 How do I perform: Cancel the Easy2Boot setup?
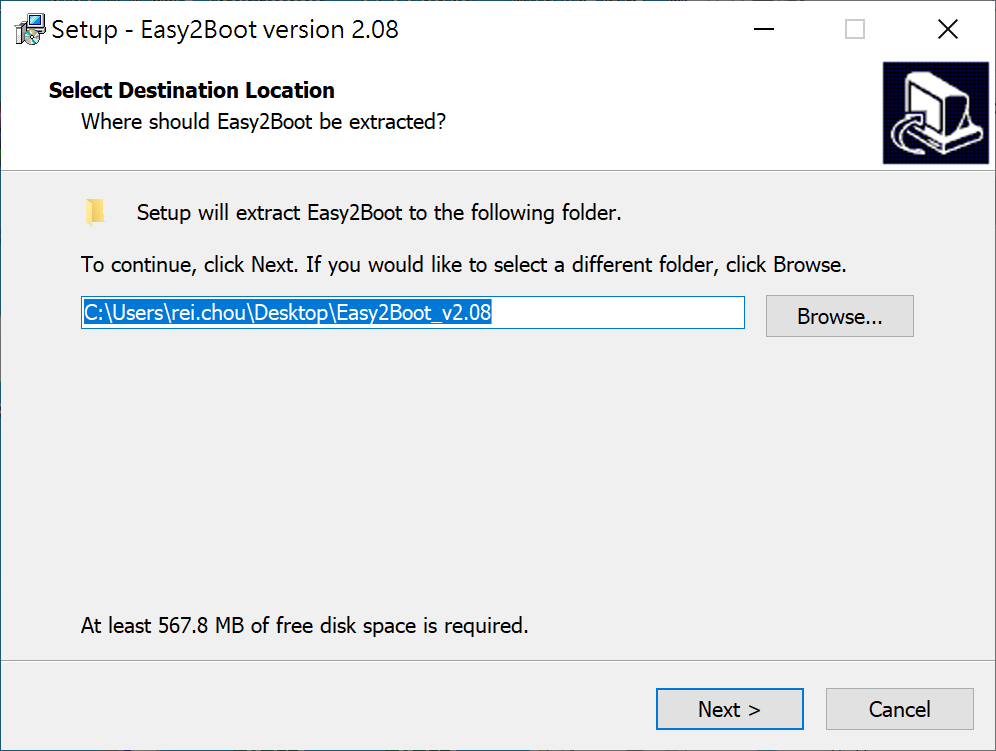tap(899, 709)
